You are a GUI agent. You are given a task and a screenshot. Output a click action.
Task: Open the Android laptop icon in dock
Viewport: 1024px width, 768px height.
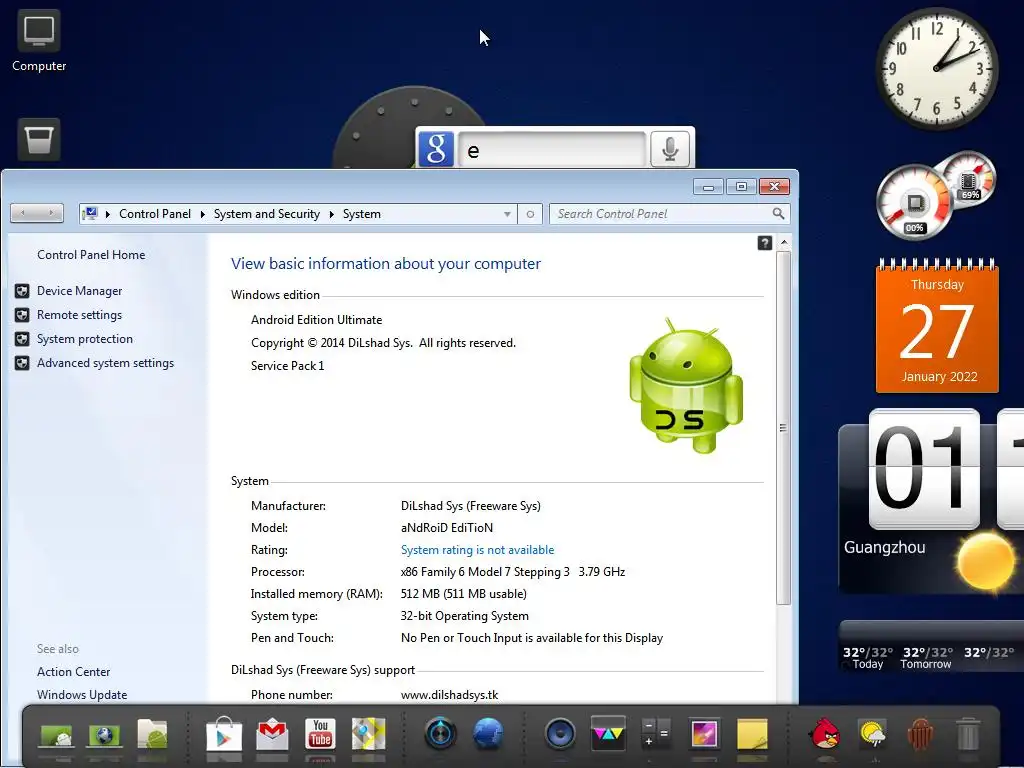(56, 735)
